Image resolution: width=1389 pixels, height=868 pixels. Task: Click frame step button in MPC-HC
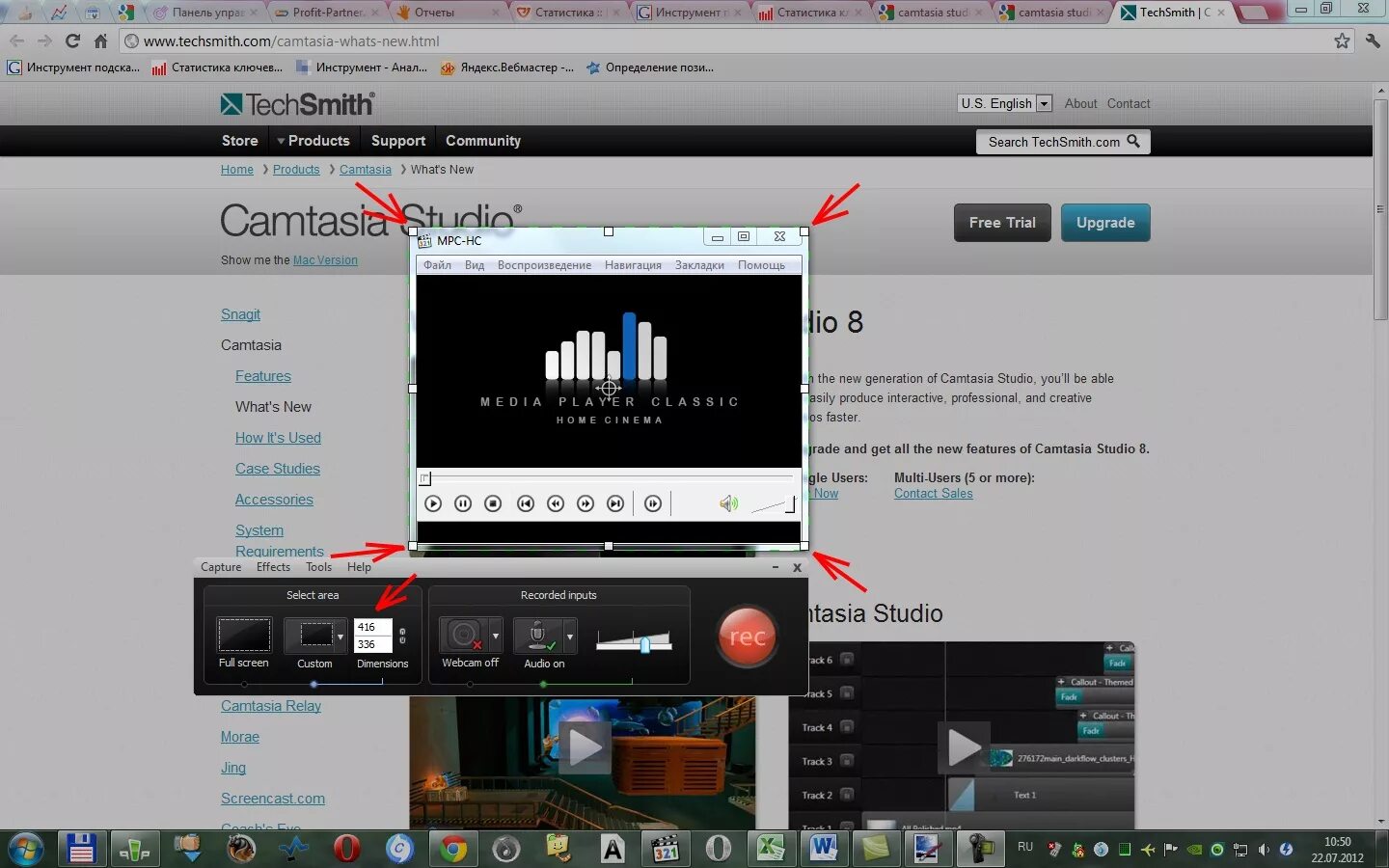tap(653, 503)
